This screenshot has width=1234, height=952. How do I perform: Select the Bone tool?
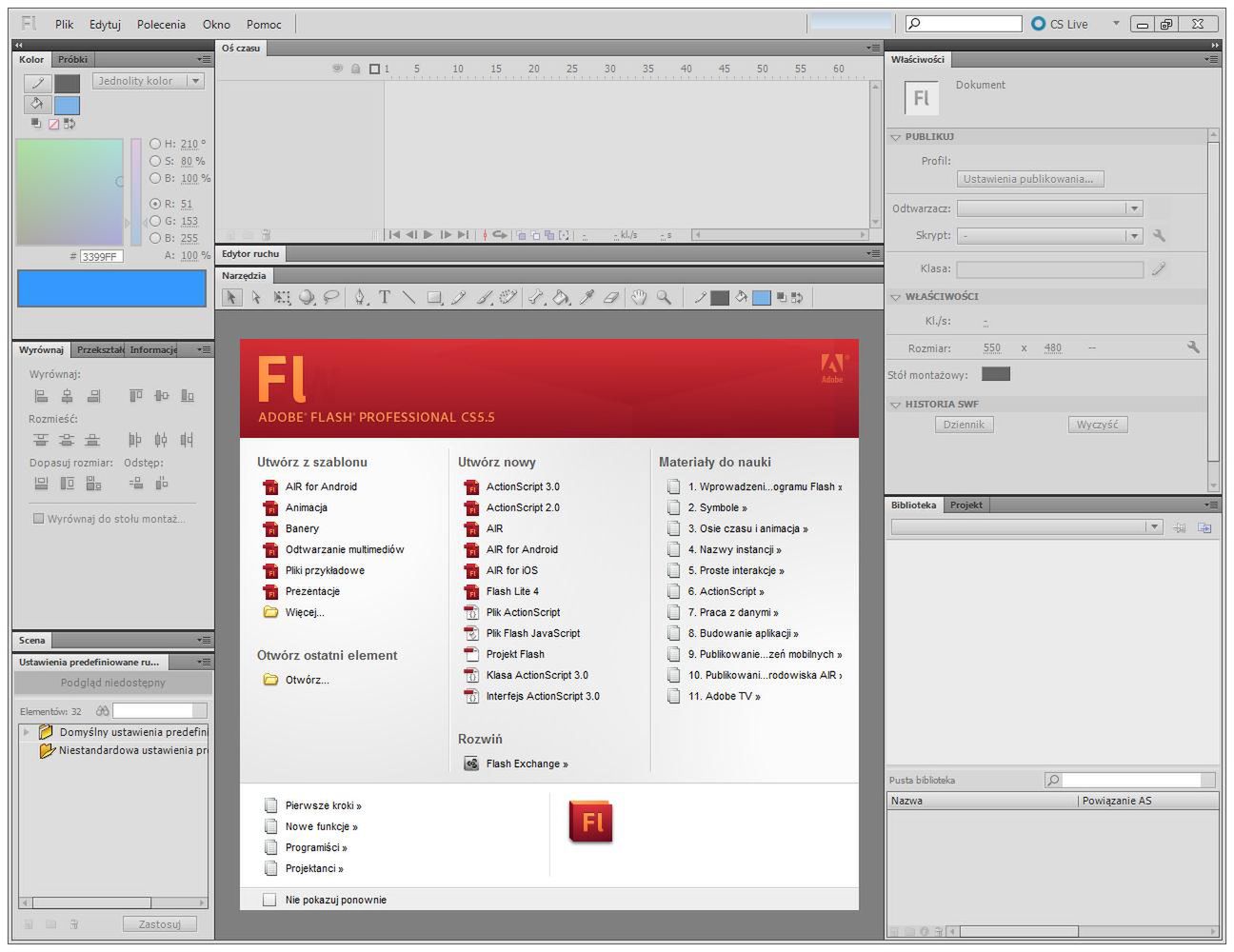click(537, 298)
